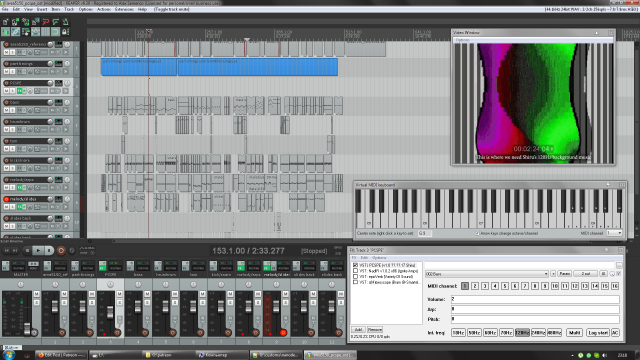The width and height of the screenshot is (640, 360).
Task: Toggle plugin bypass checkbox in FX window
Action: click(619, 273)
